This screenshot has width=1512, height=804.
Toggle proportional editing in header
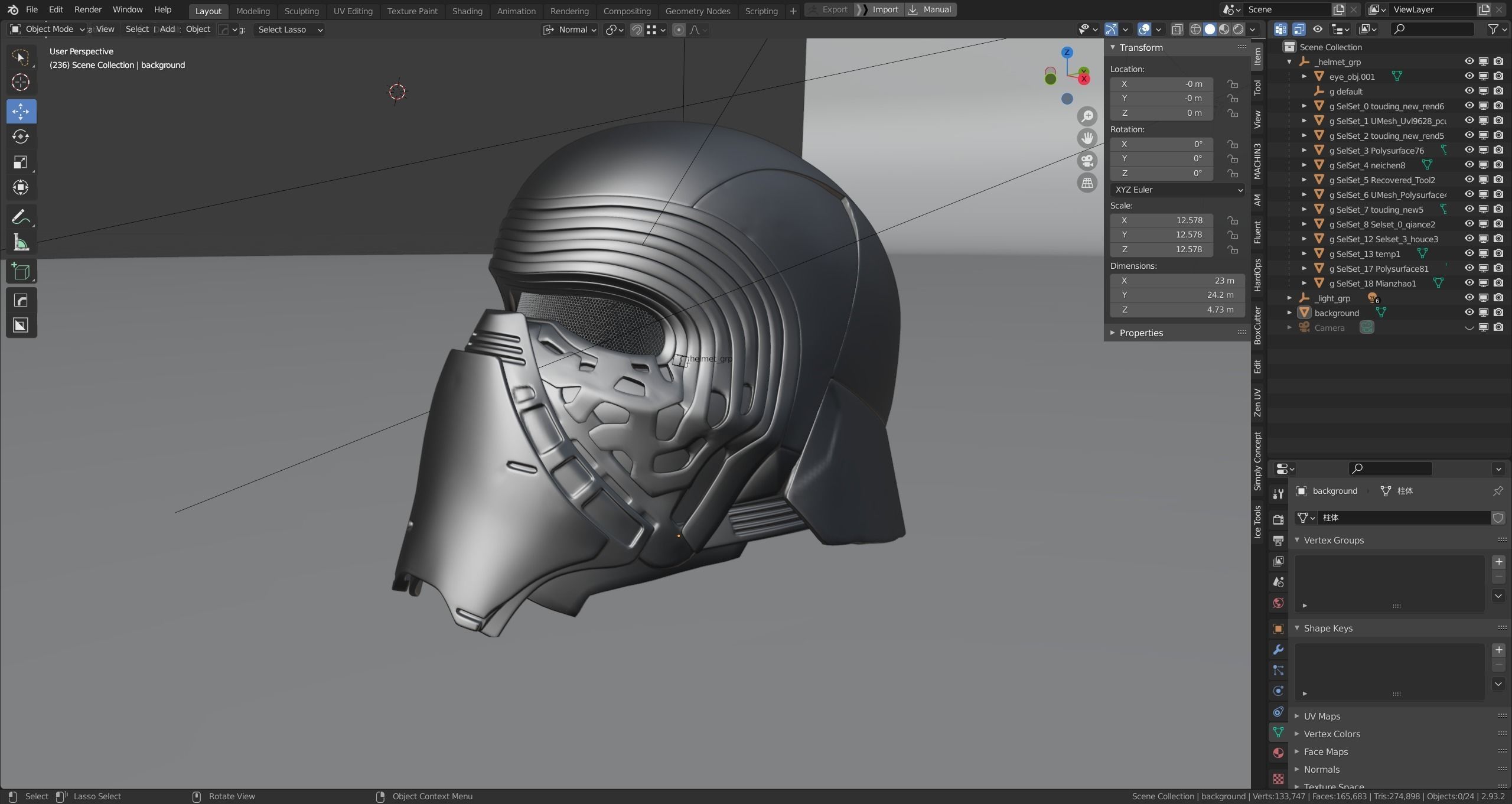[679, 30]
